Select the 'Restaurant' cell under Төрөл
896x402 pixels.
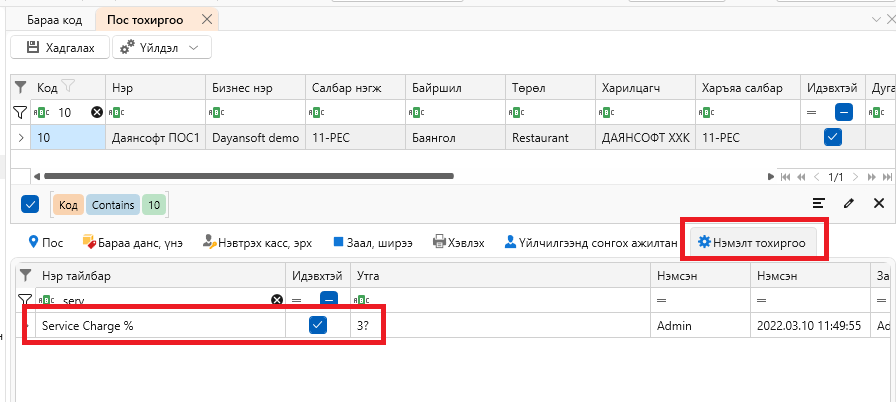click(550, 138)
